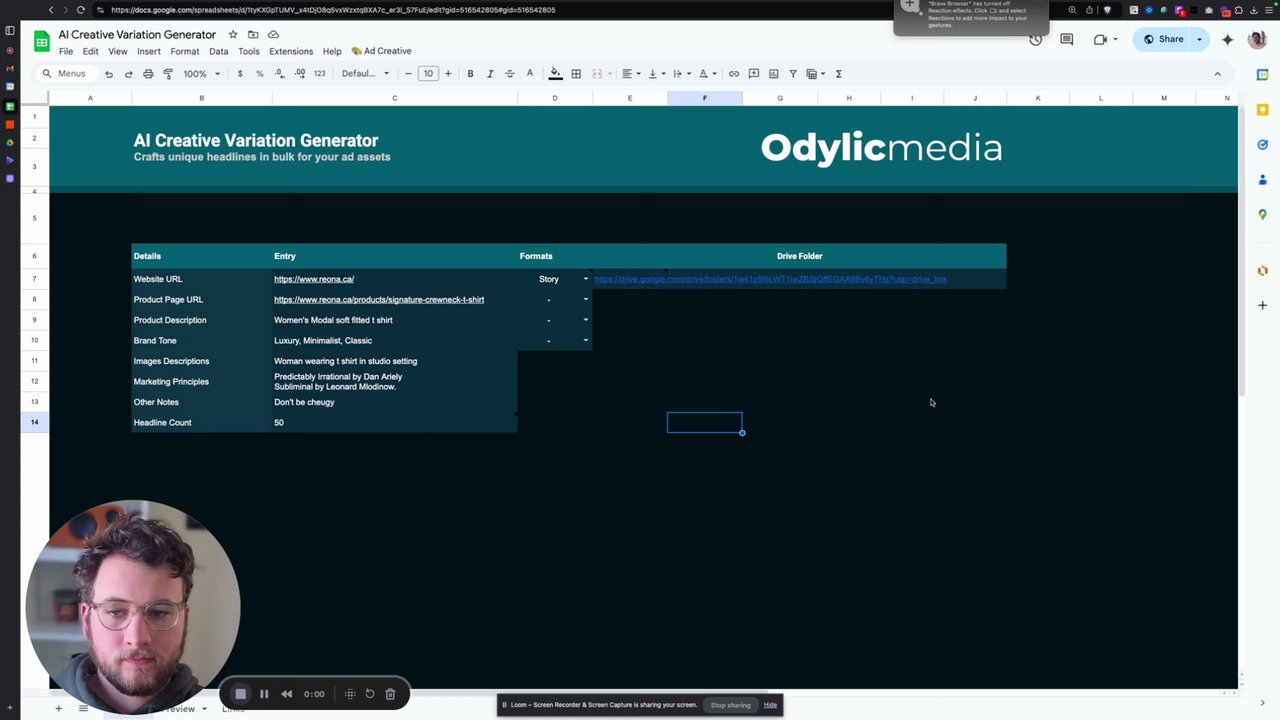Screen dimensions: 1280x720
Task: Increase the font size
Action: point(448,74)
